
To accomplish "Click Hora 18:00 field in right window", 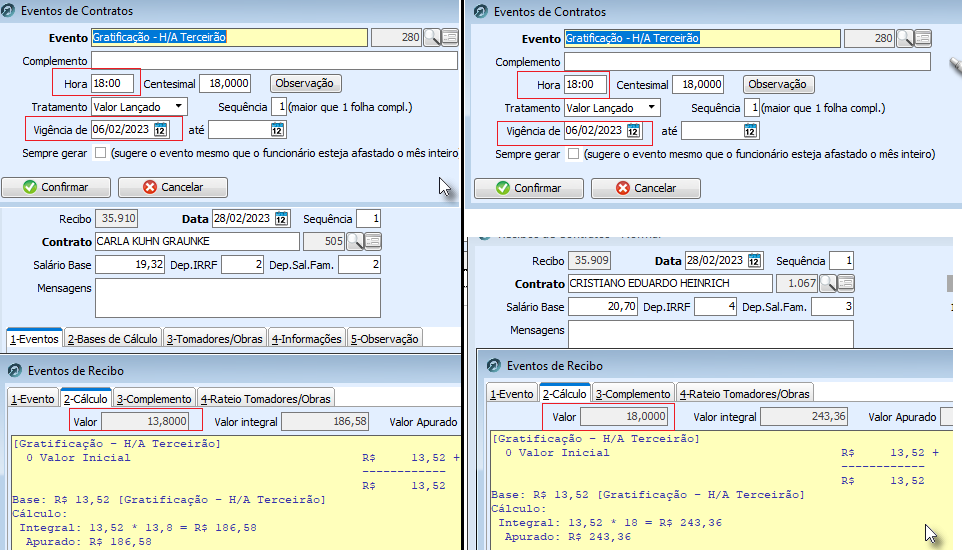I will [585, 84].
